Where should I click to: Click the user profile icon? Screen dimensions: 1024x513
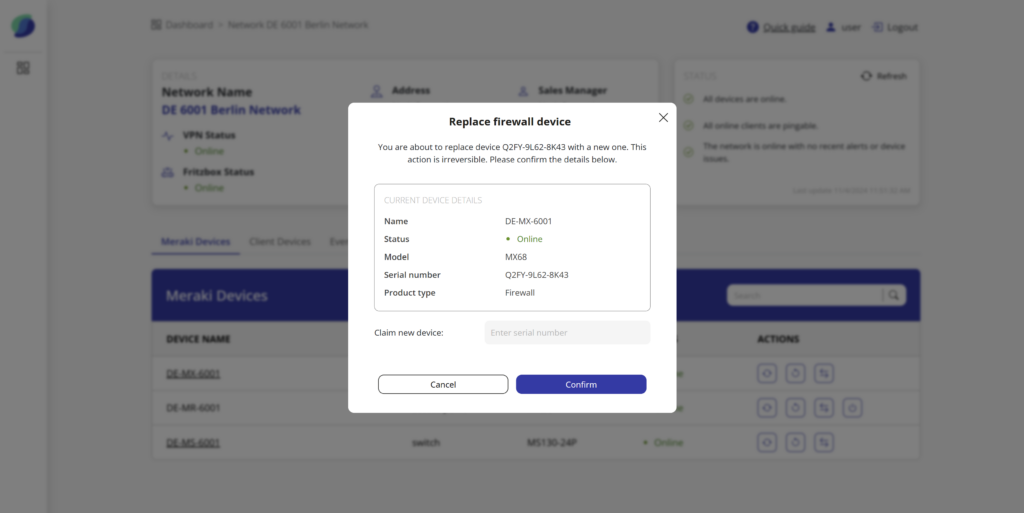point(830,27)
